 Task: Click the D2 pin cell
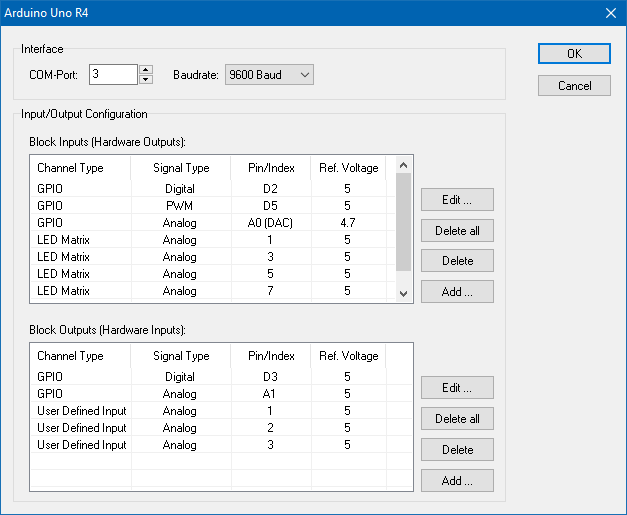pyautogui.click(x=270, y=189)
